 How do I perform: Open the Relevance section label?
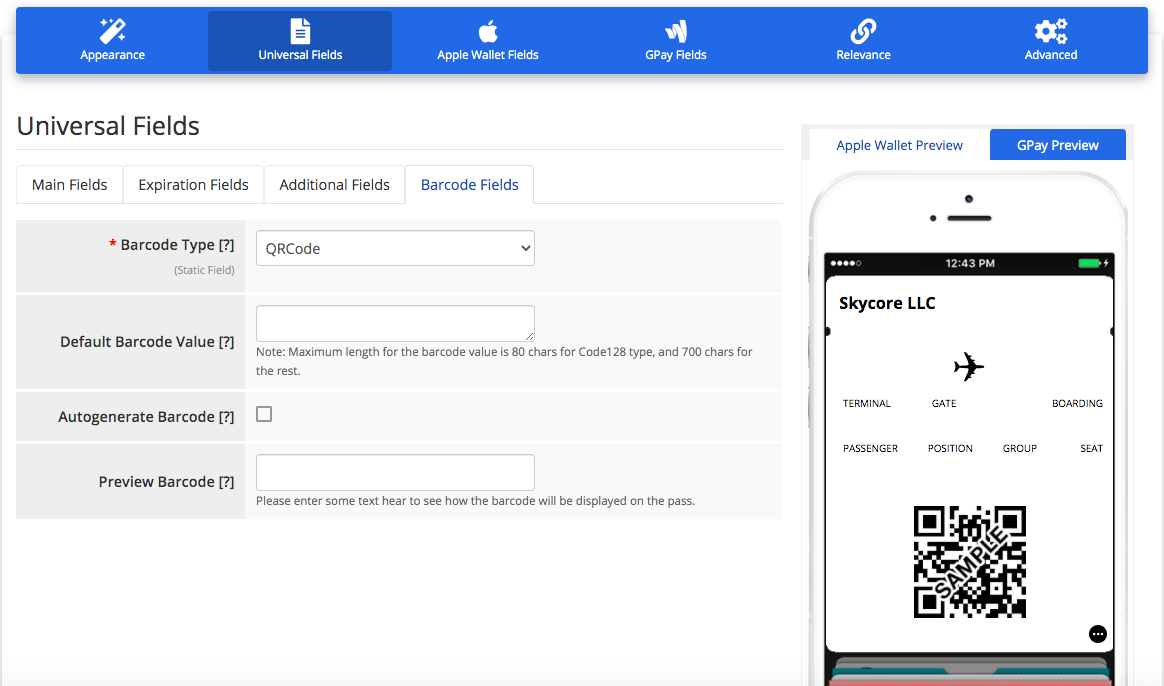click(x=863, y=55)
